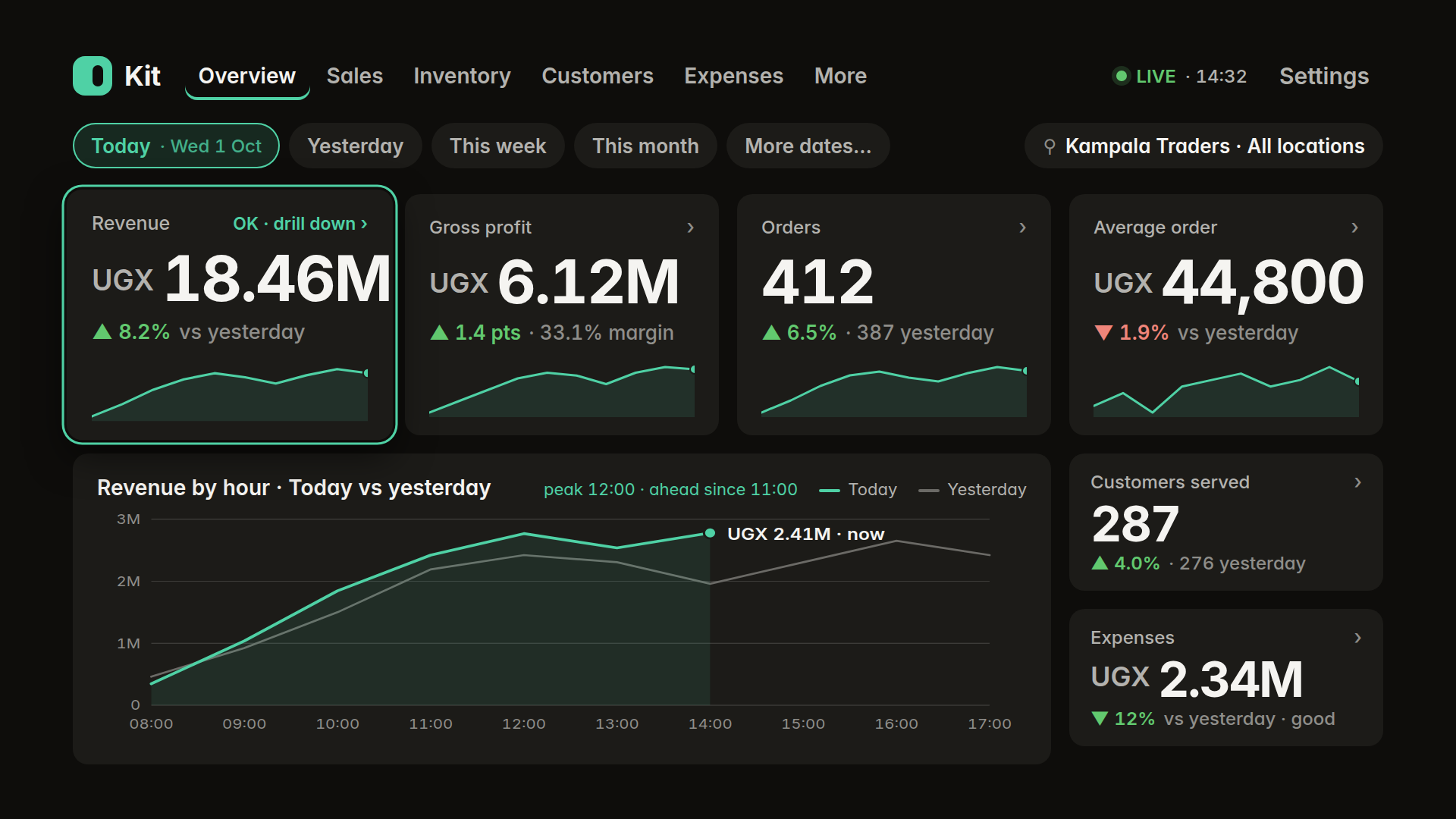Expand the More dates... picker
Viewport: 1456px width, 819px height.
(808, 146)
